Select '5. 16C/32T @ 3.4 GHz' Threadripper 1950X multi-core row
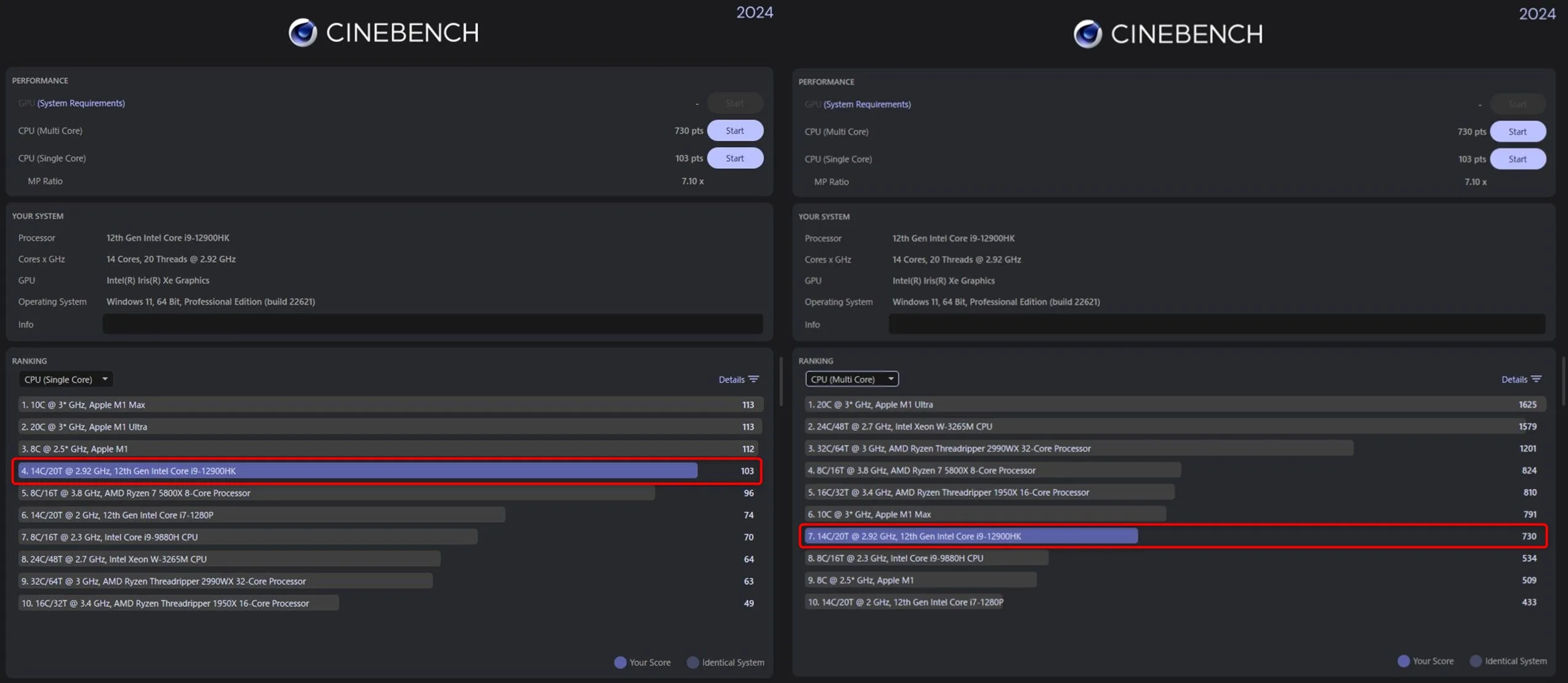 (1175, 492)
